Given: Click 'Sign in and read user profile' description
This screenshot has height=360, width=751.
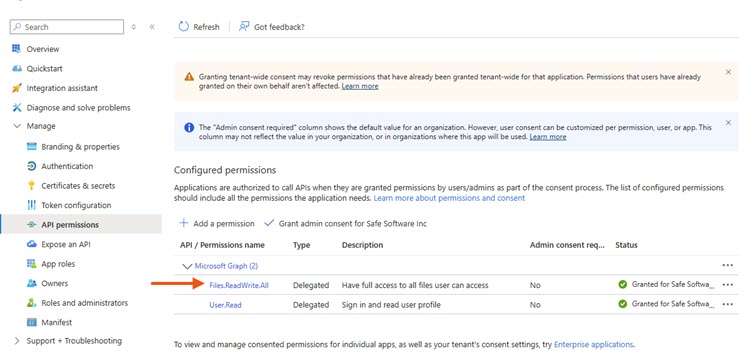Looking at the screenshot, I should click(x=391, y=304).
